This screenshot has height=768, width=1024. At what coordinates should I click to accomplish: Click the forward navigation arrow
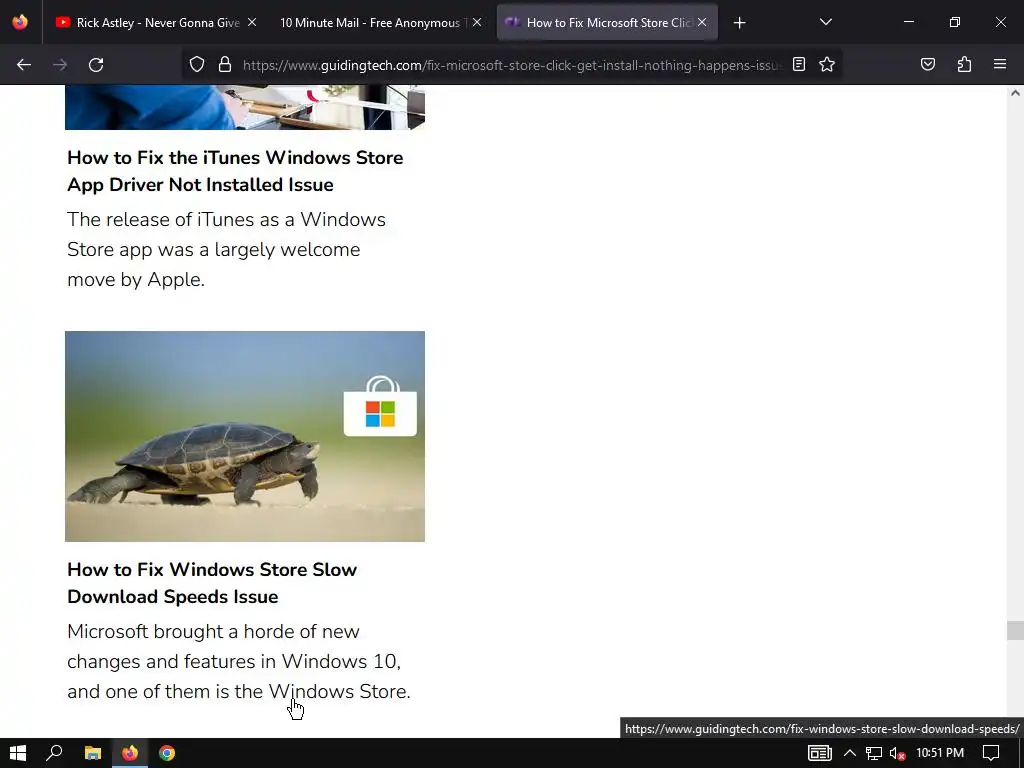click(x=60, y=65)
